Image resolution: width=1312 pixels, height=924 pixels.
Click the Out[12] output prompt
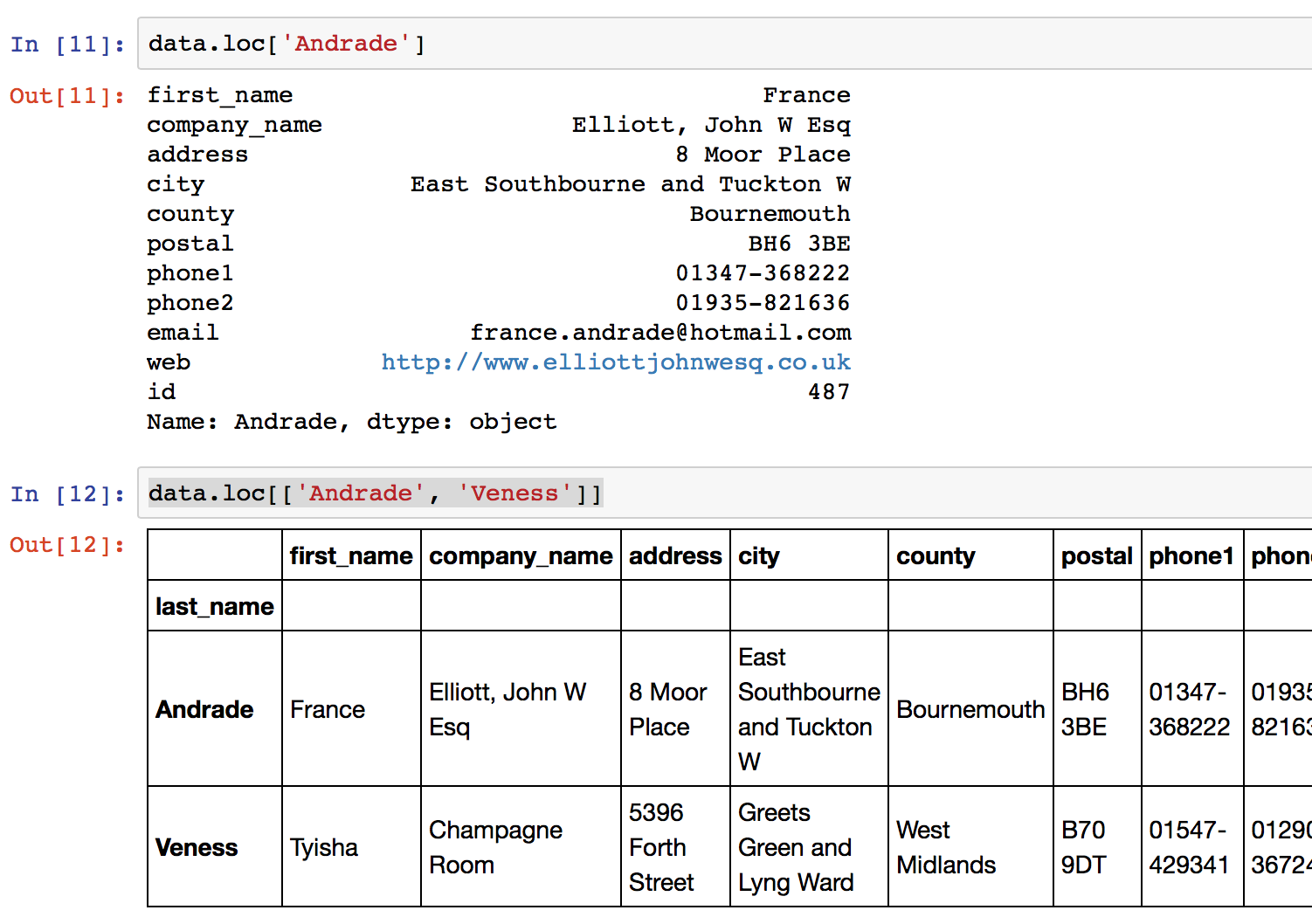(67, 544)
